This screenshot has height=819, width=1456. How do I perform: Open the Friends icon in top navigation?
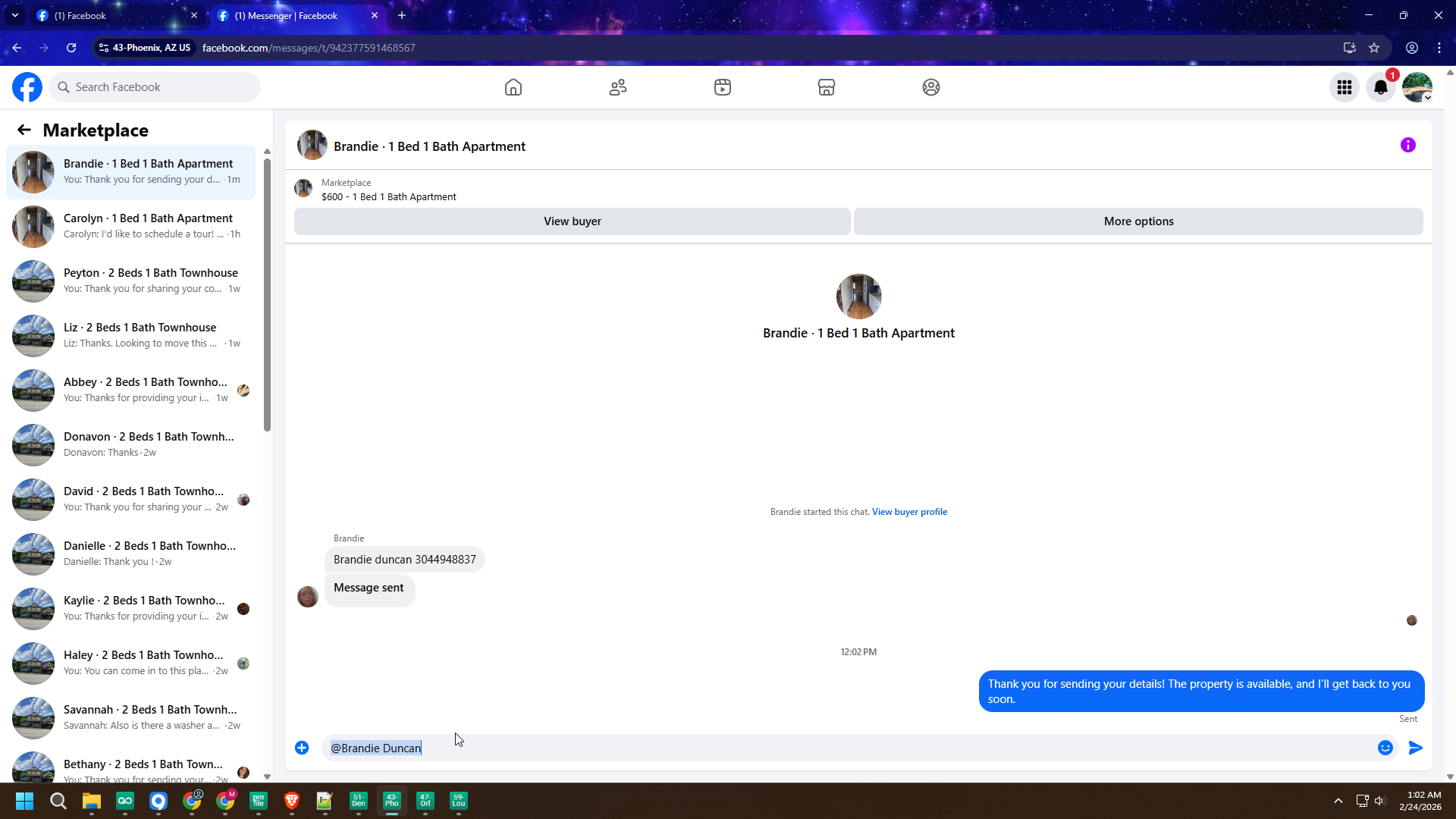click(618, 87)
